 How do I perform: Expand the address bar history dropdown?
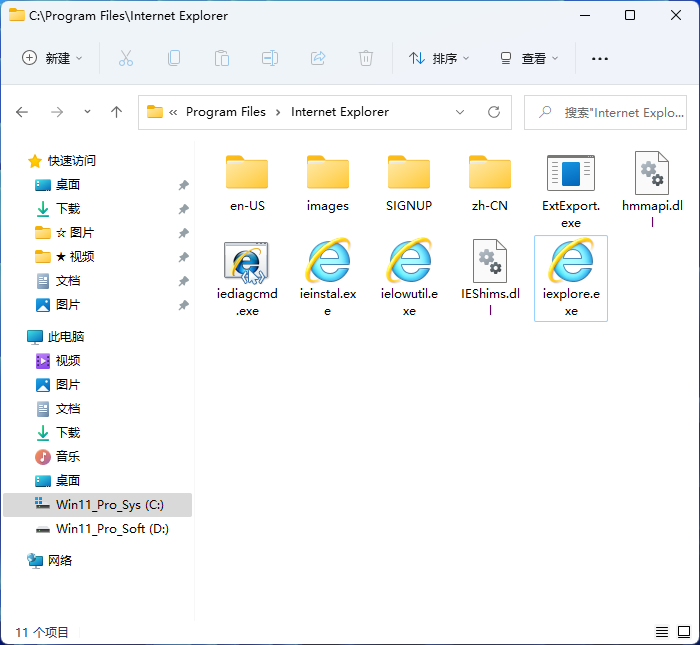pyautogui.click(x=460, y=112)
